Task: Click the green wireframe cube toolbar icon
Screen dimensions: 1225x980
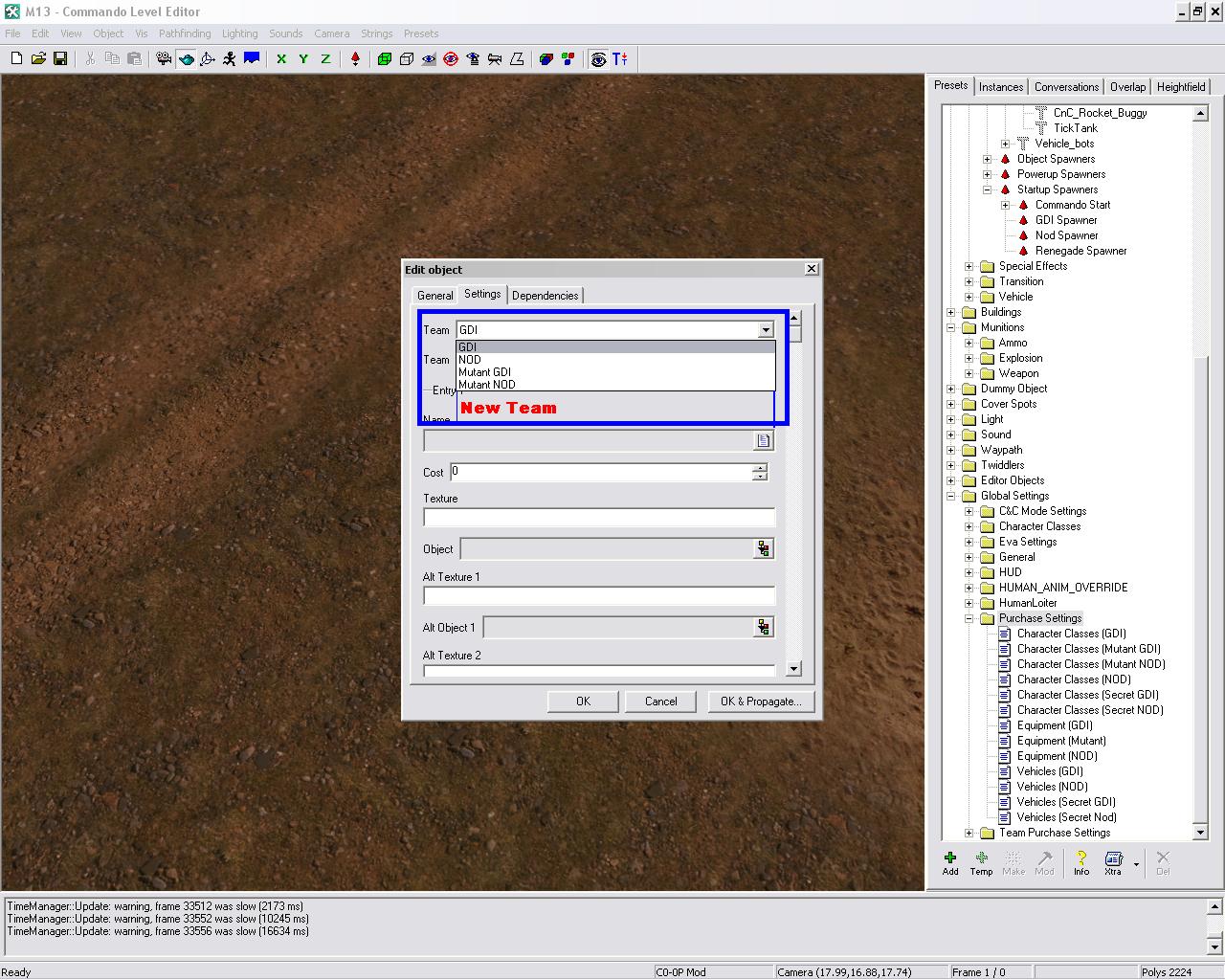Action: pyautogui.click(x=385, y=58)
